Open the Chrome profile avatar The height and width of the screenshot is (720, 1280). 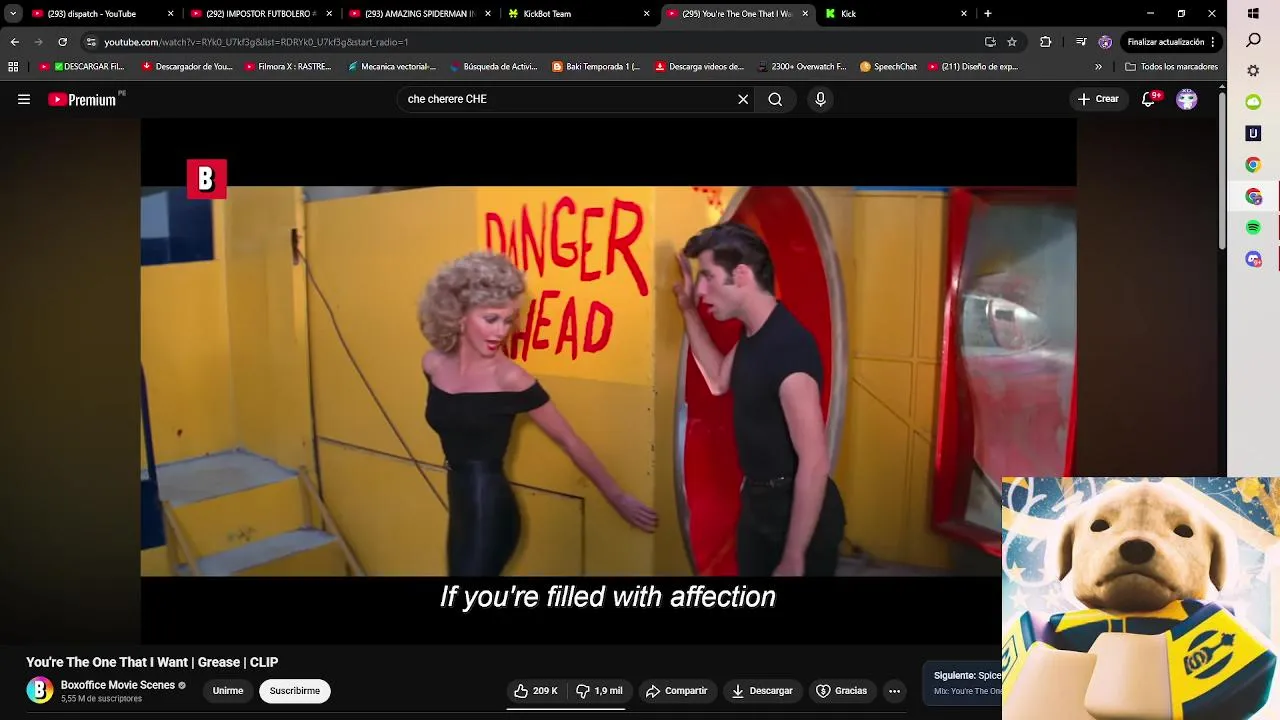tap(1105, 42)
